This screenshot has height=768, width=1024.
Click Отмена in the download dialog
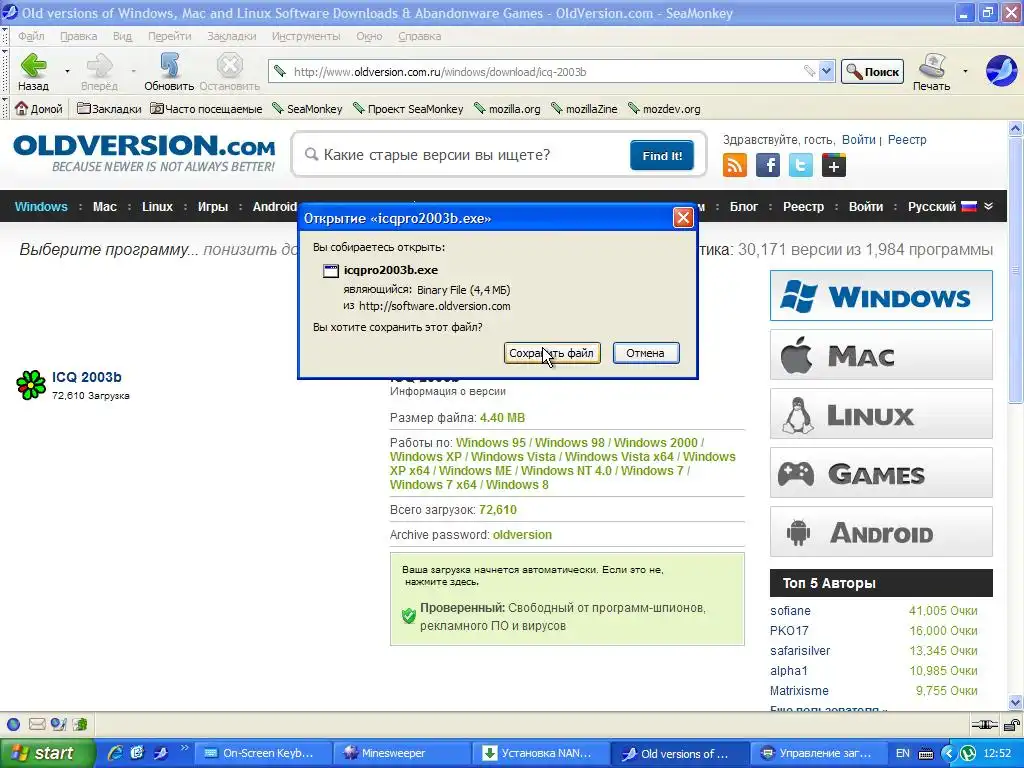(x=646, y=353)
